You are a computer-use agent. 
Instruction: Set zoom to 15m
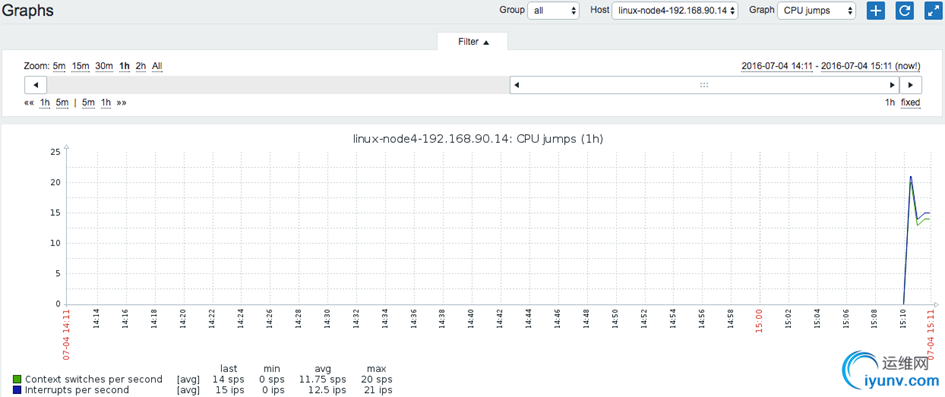click(x=80, y=66)
